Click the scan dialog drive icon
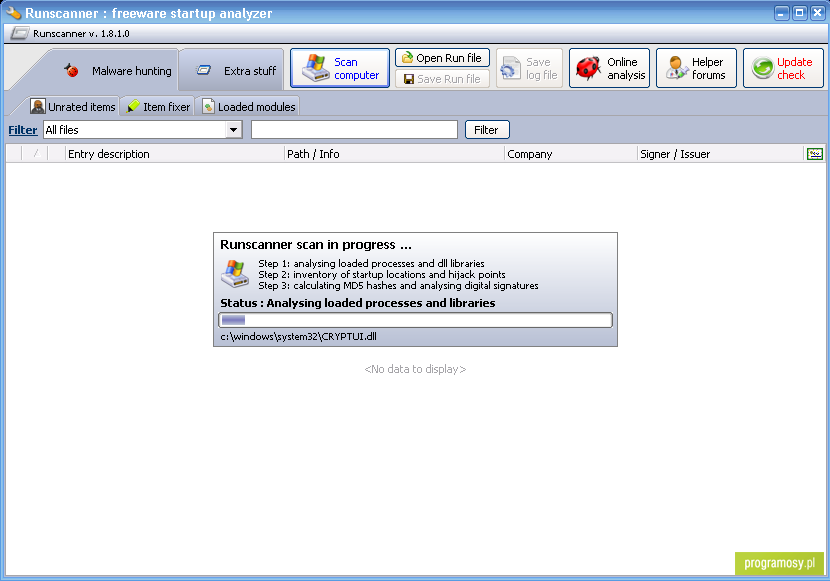The width and height of the screenshot is (830, 581). point(235,274)
